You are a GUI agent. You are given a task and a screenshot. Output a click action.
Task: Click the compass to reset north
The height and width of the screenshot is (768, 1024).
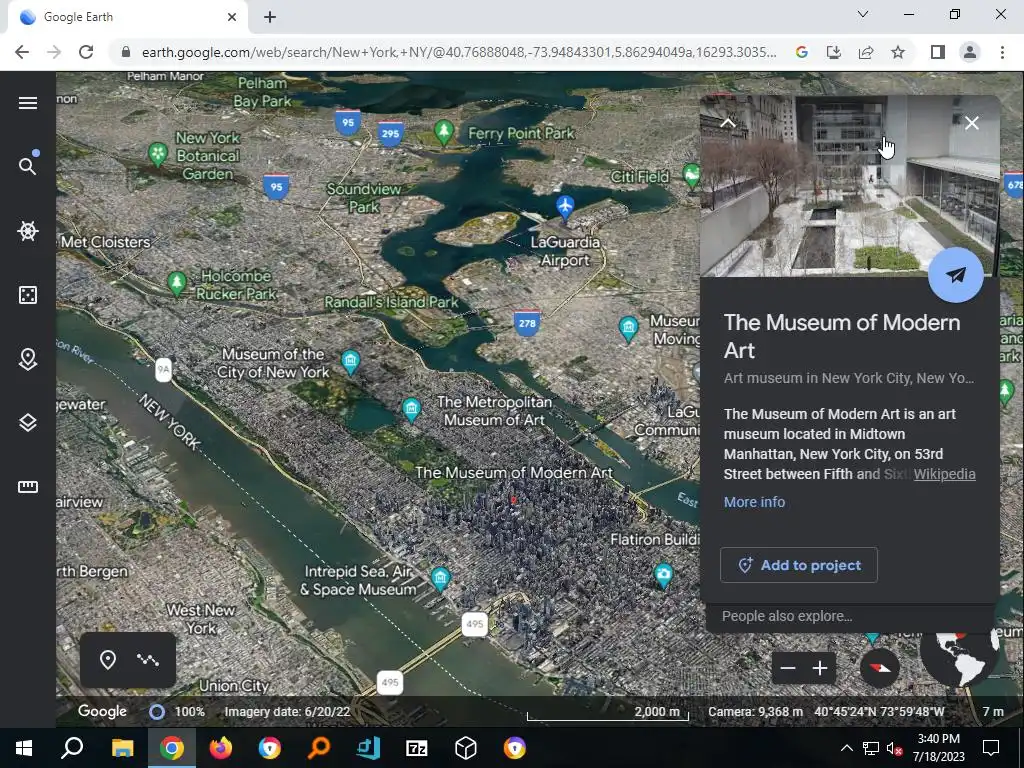(x=879, y=667)
